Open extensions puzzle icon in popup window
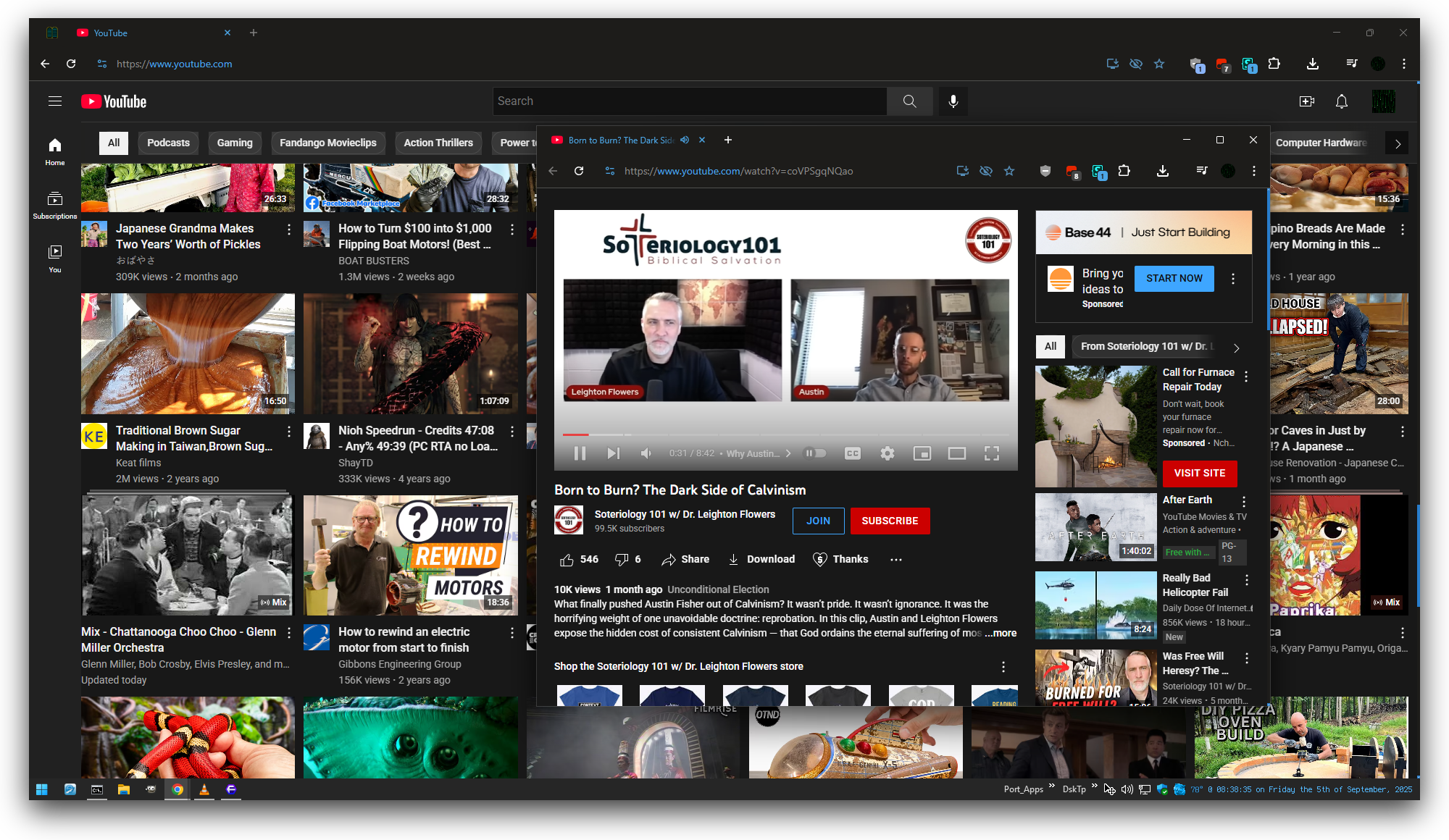Screen dimensions: 1449x840 pos(1124,171)
